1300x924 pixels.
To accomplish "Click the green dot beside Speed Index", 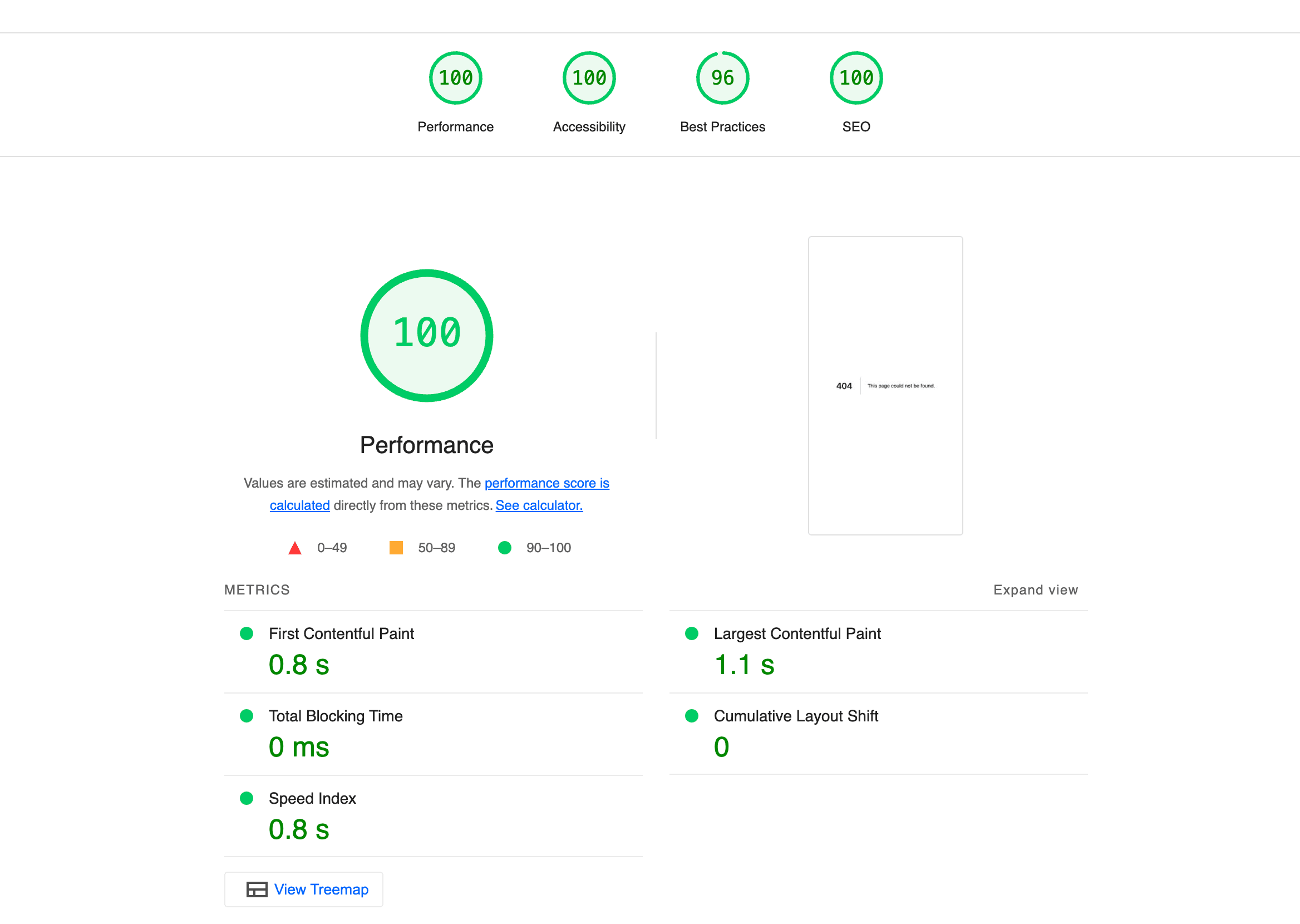I will [246, 799].
